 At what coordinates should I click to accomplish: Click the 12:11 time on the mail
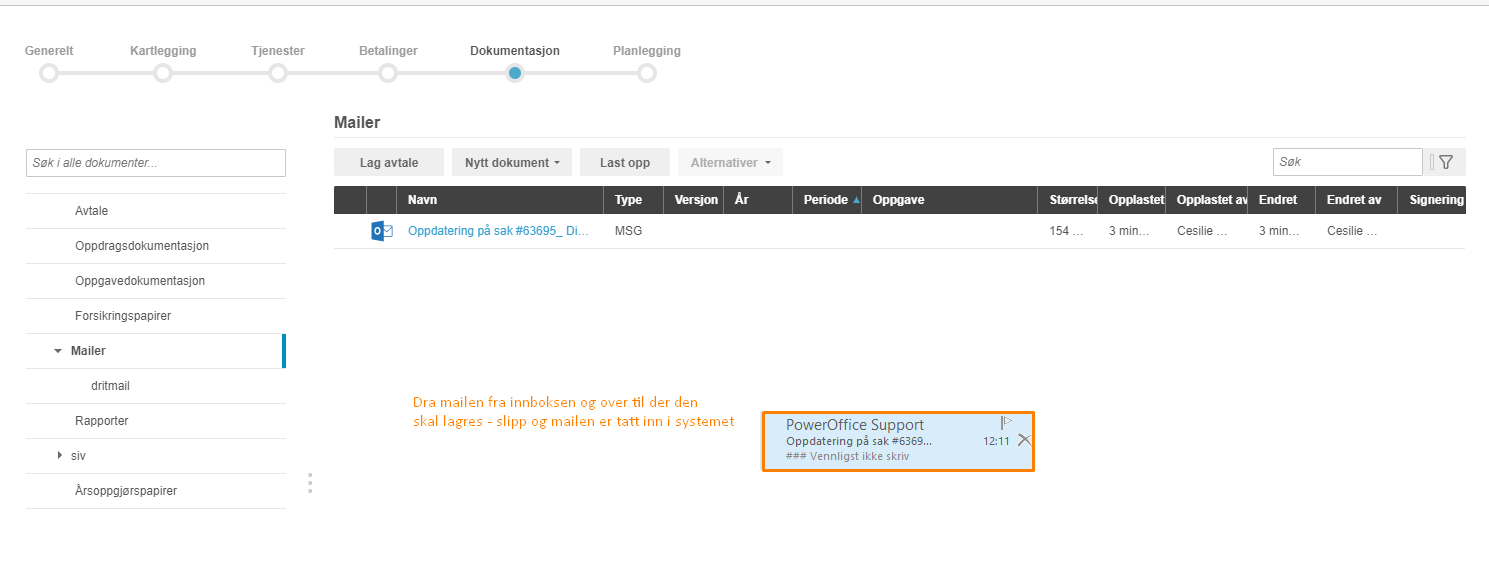tap(996, 441)
